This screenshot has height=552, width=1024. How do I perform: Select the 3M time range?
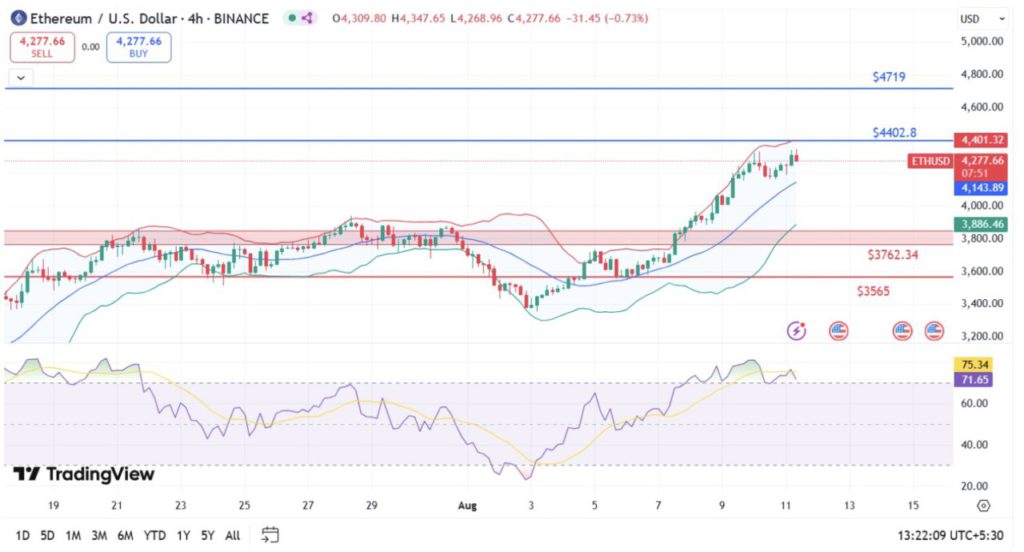coord(99,535)
